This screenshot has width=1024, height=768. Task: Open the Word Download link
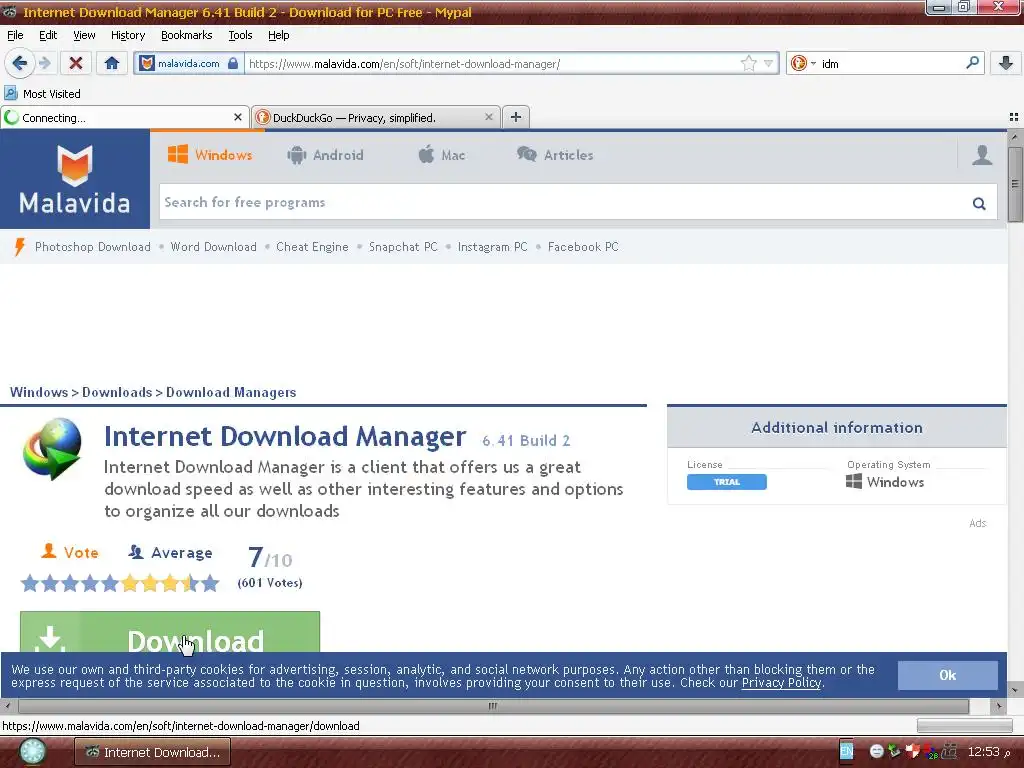[214, 247]
